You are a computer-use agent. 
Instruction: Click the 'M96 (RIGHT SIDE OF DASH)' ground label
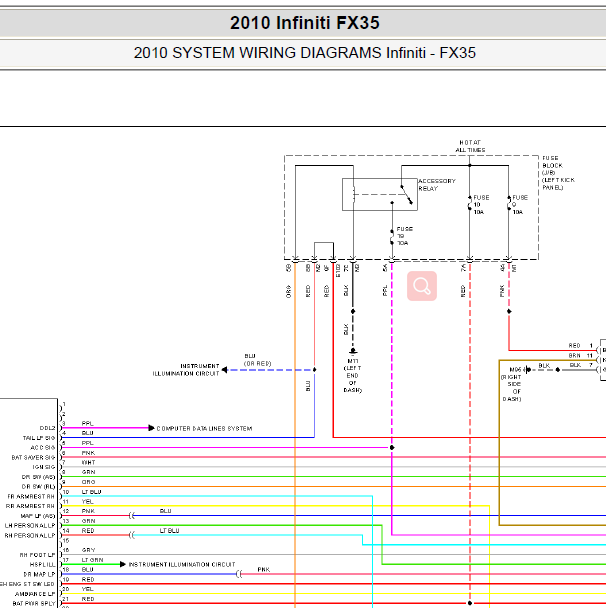coord(512,384)
